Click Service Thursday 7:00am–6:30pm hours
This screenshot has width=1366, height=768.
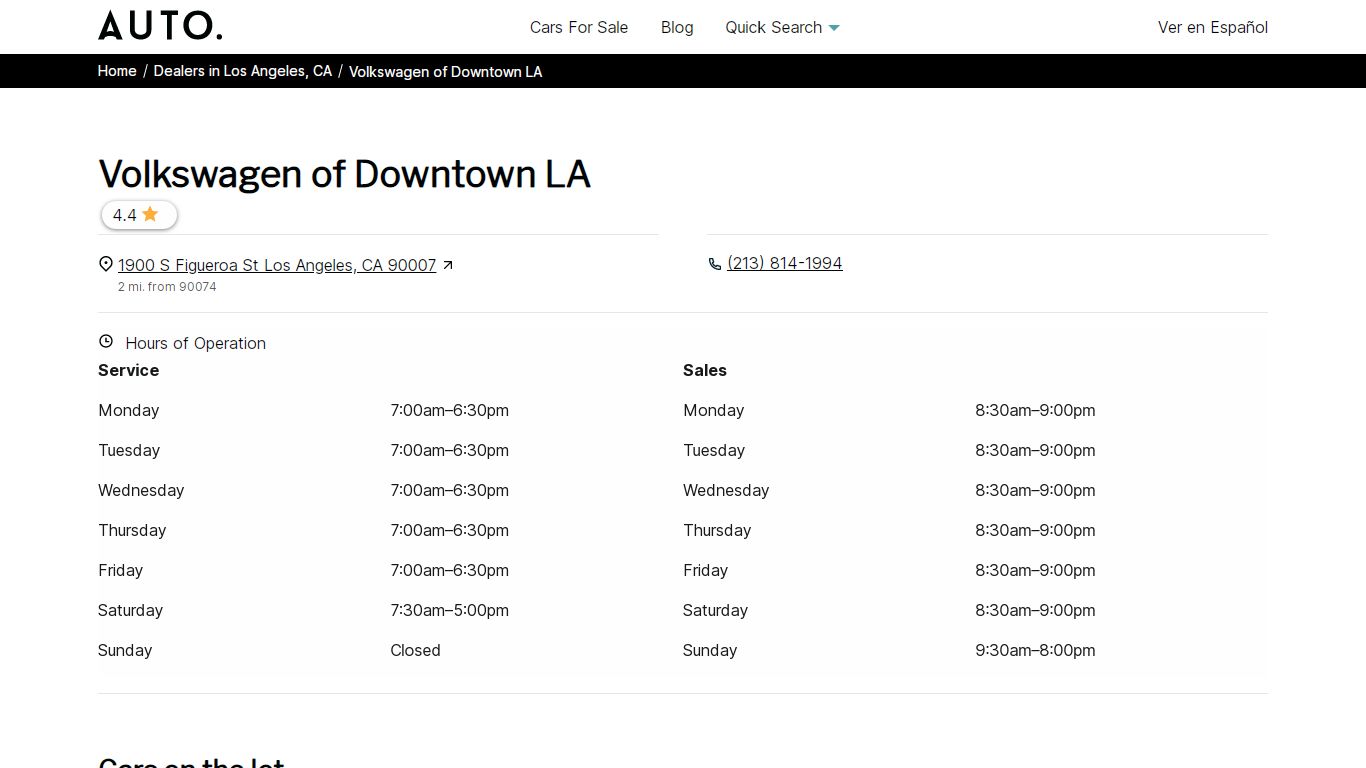point(450,530)
